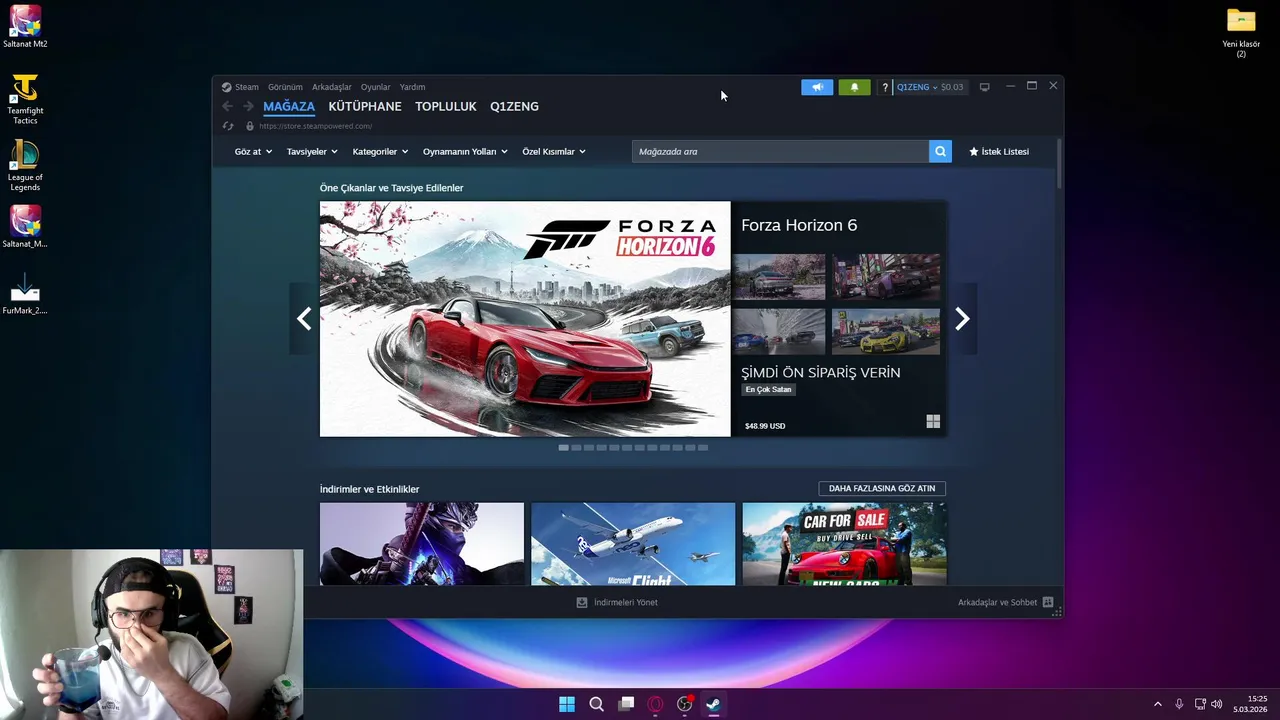Open the Forza Horizon 6 main banner image
Image resolution: width=1280 pixels, height=720 pixels.
tap(525, 319)
